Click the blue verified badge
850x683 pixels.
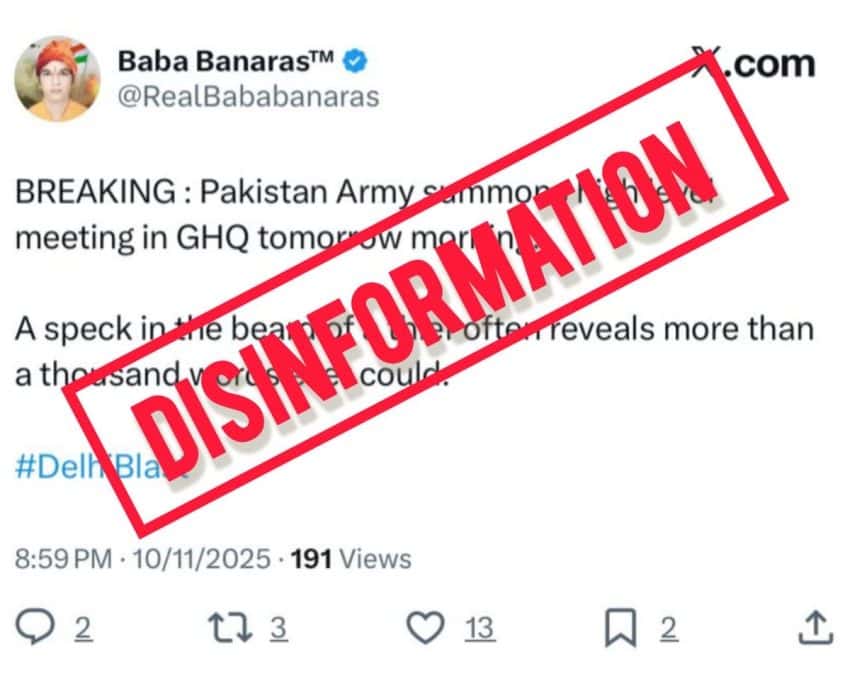coord(355,61)
